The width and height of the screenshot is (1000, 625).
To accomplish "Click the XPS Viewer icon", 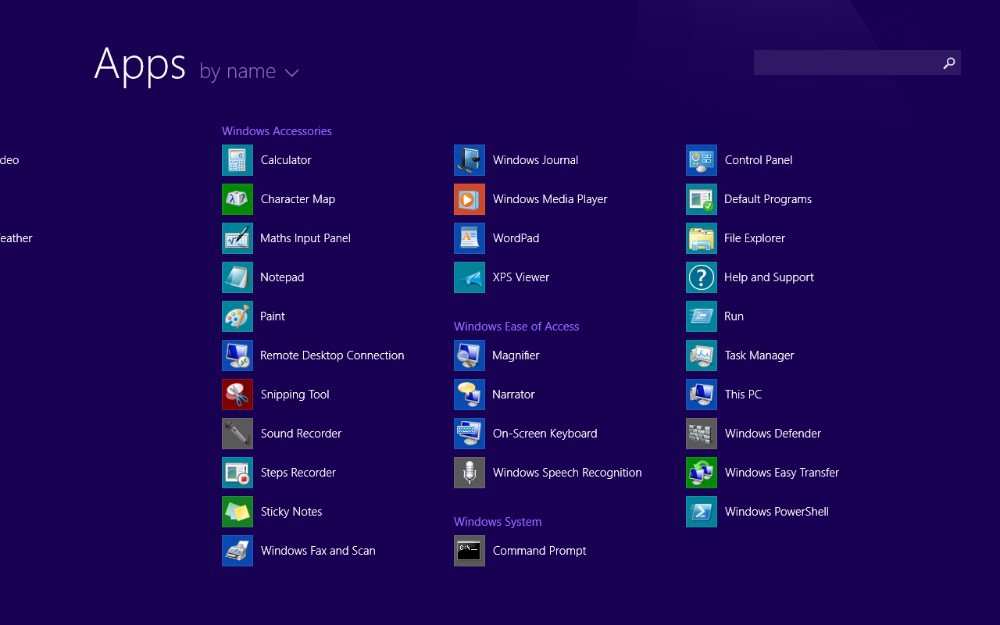I will pyautogui.click(x=469, y=277).
